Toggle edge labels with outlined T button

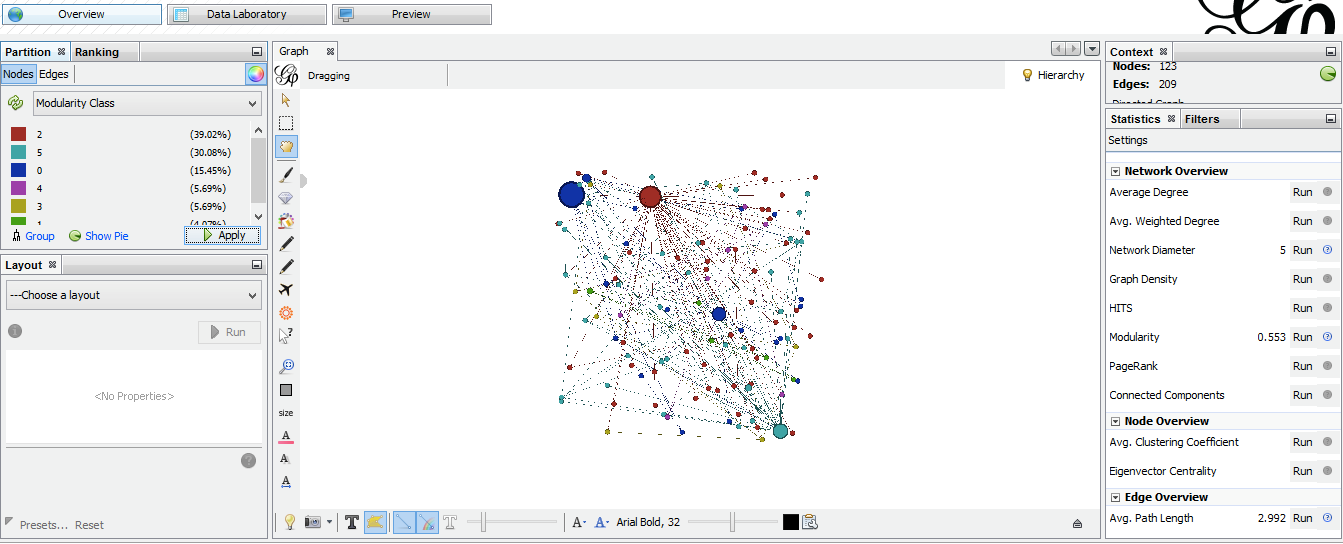click(x=450, y=522)
